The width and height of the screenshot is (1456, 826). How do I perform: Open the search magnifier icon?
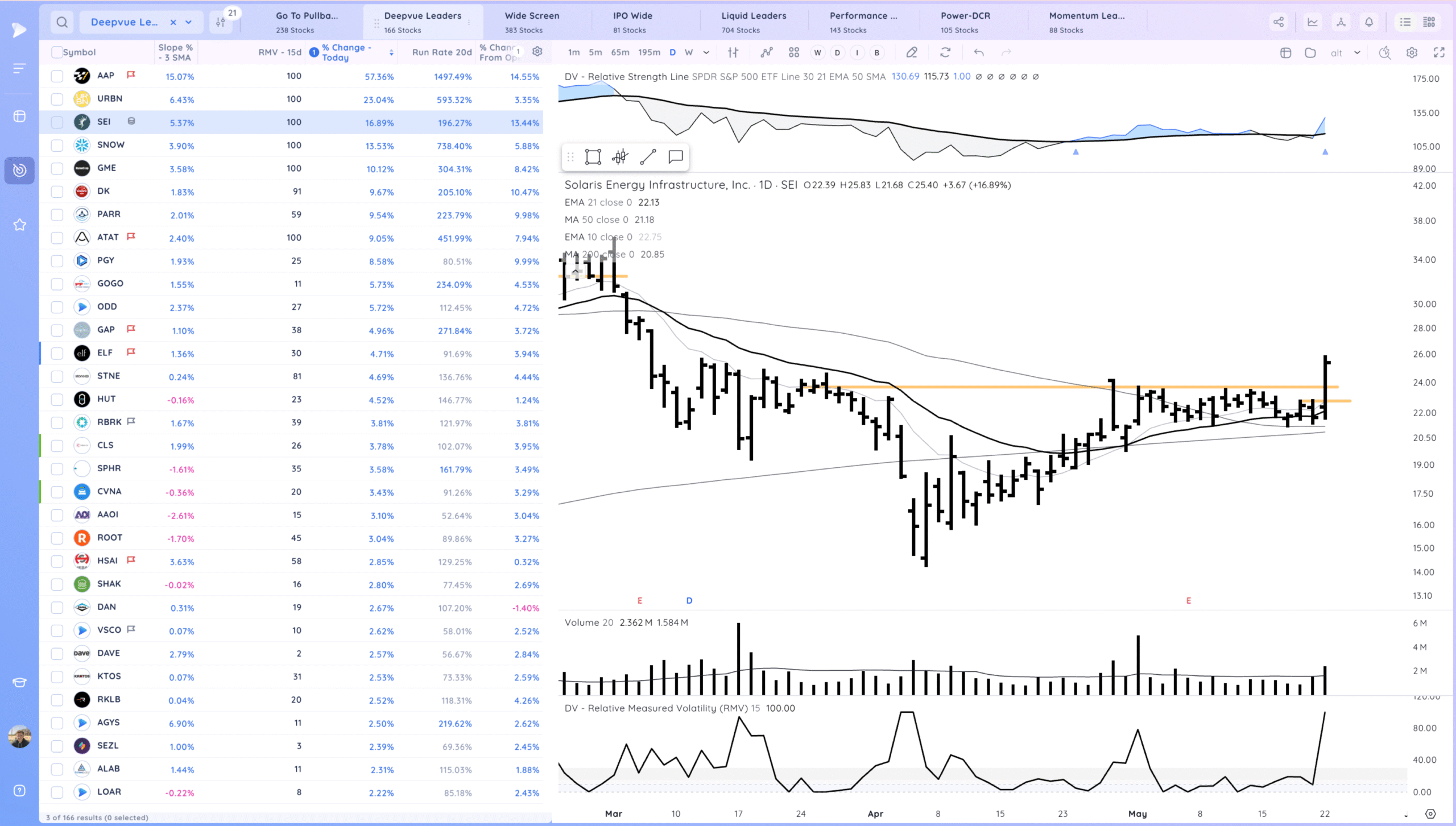pyautogui.click(x=62, y=22)
